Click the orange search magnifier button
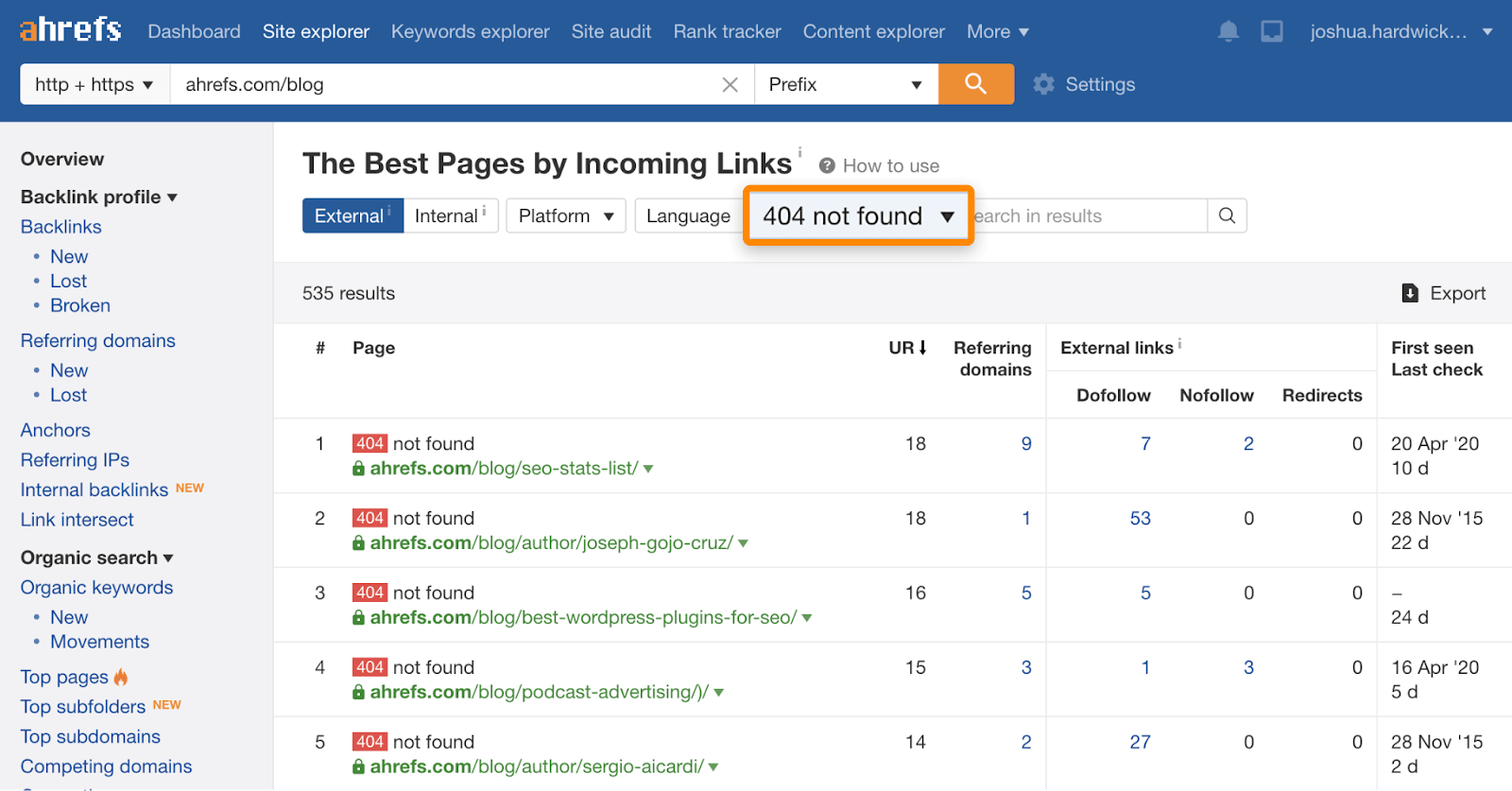Image resolution: width=1512 pixels, height=791 pixels. click(x=975, y=84)
